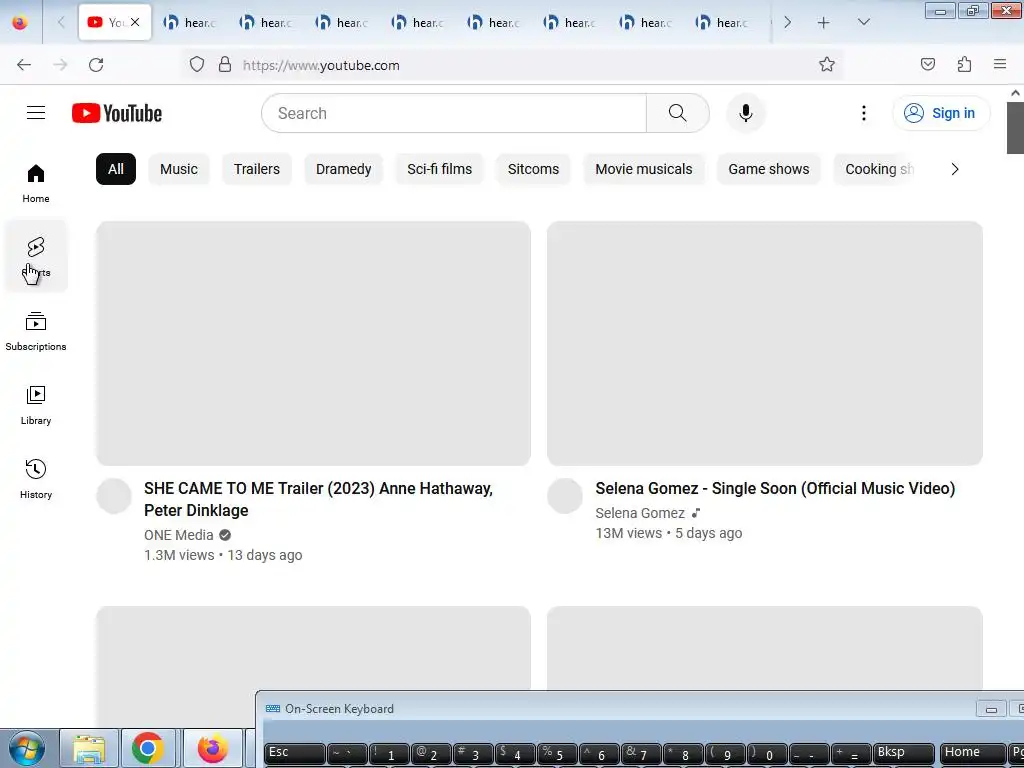Switch to the second browser tab

tap(189, 23)
